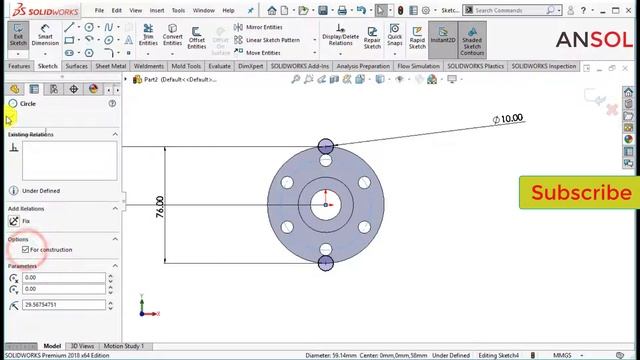The width and height of the screenshot is (640, 360).
Task: Click the Convert Entities tool
Action: coord(172,34)
